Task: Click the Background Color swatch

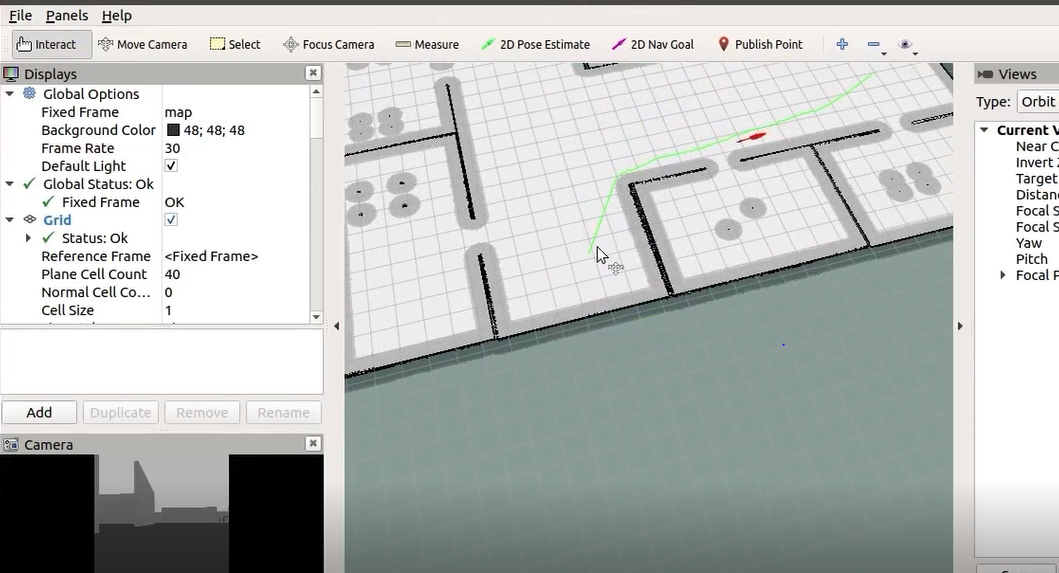Action: coord(173,130)
